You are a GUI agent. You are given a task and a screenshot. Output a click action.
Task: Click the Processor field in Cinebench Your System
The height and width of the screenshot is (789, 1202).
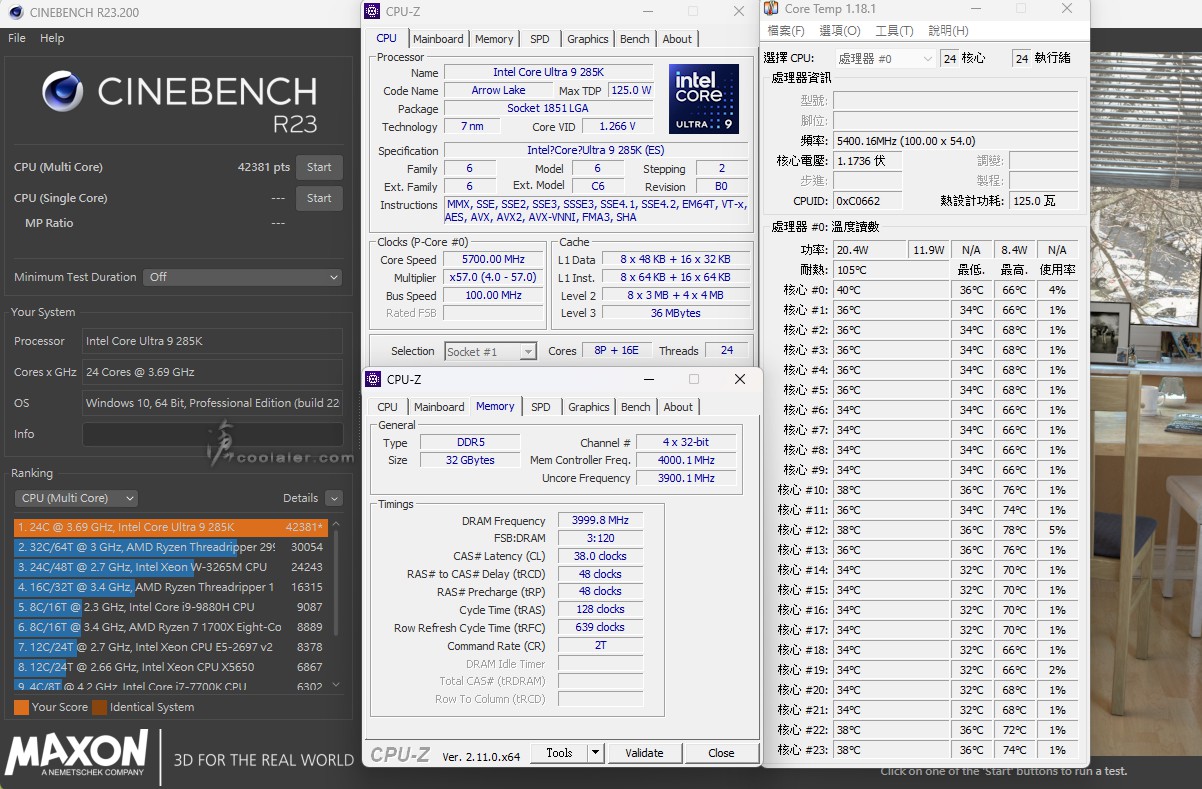[212, 341]
